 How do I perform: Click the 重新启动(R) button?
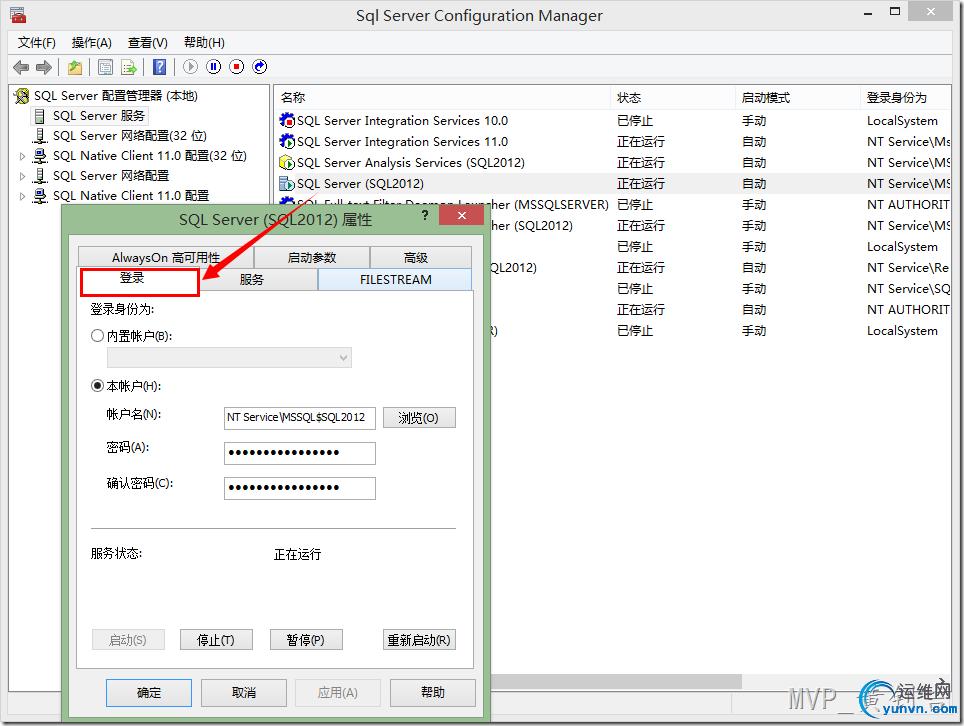[x=419, y=640]
